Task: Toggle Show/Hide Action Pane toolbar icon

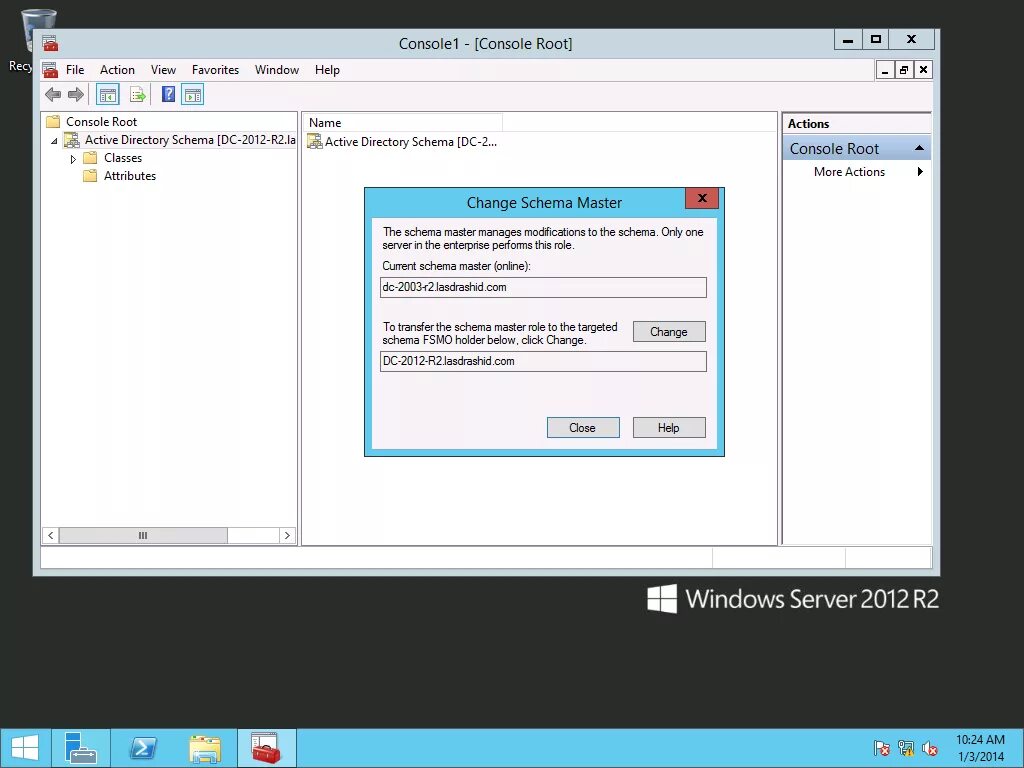Action: point(193,95)
